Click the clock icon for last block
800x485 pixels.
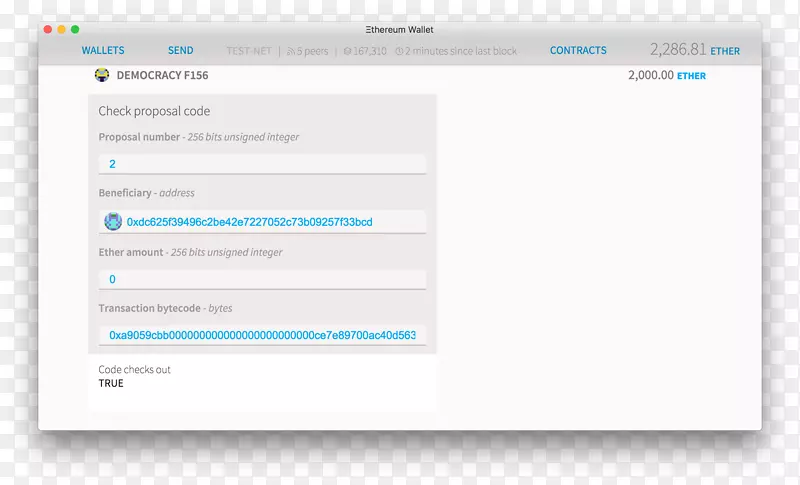pos(399,51)
